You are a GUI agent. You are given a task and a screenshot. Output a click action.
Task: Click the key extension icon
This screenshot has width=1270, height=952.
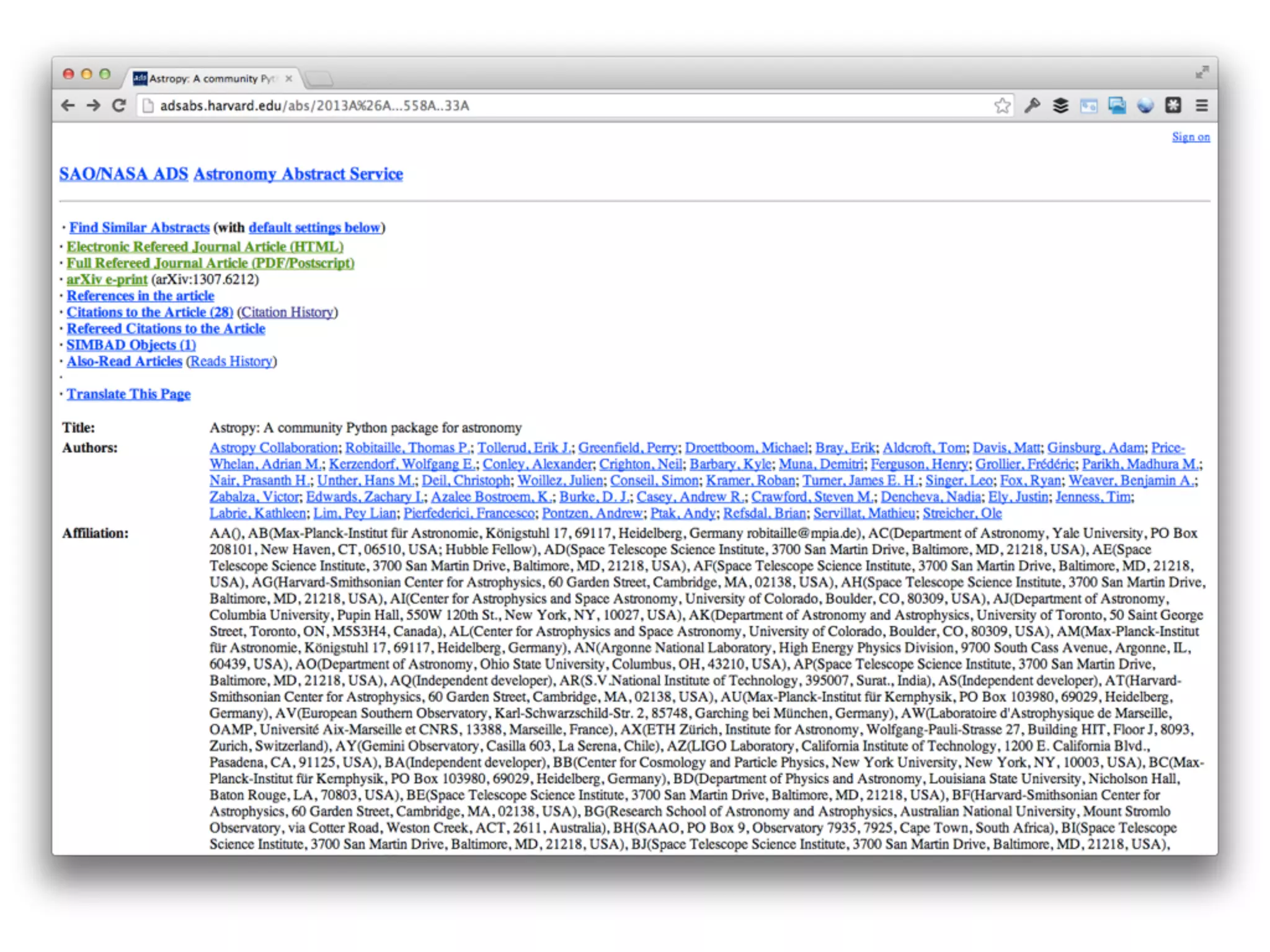[x=1032, y=106]
